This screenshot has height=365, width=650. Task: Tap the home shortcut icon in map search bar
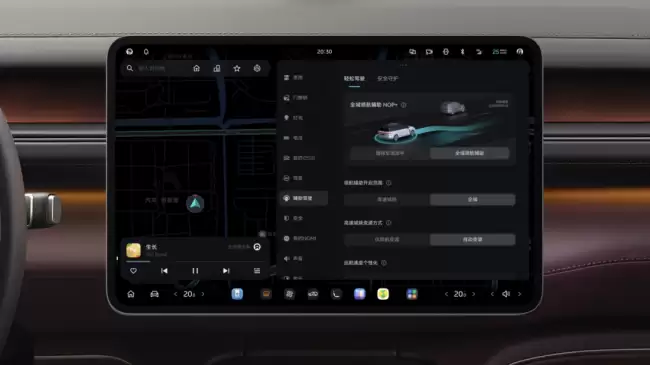tap(196, 68)
